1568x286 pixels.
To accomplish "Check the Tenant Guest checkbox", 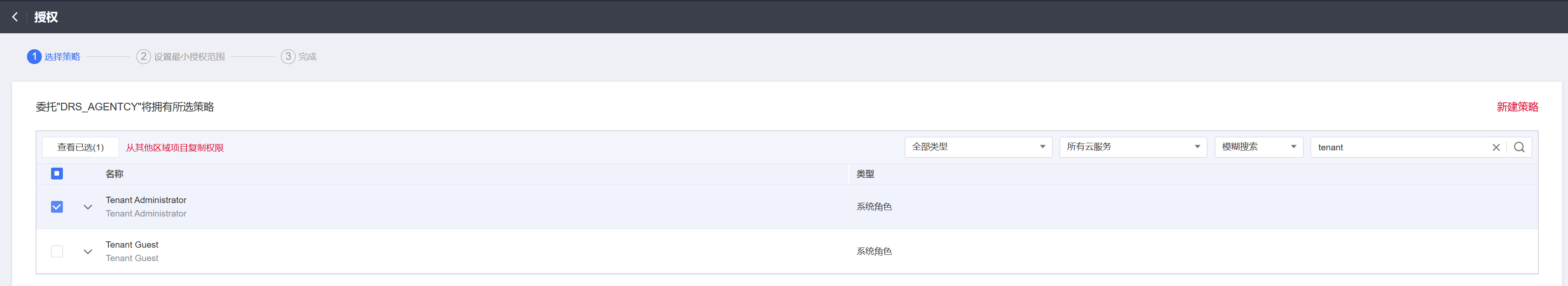I will coord(57,251).
